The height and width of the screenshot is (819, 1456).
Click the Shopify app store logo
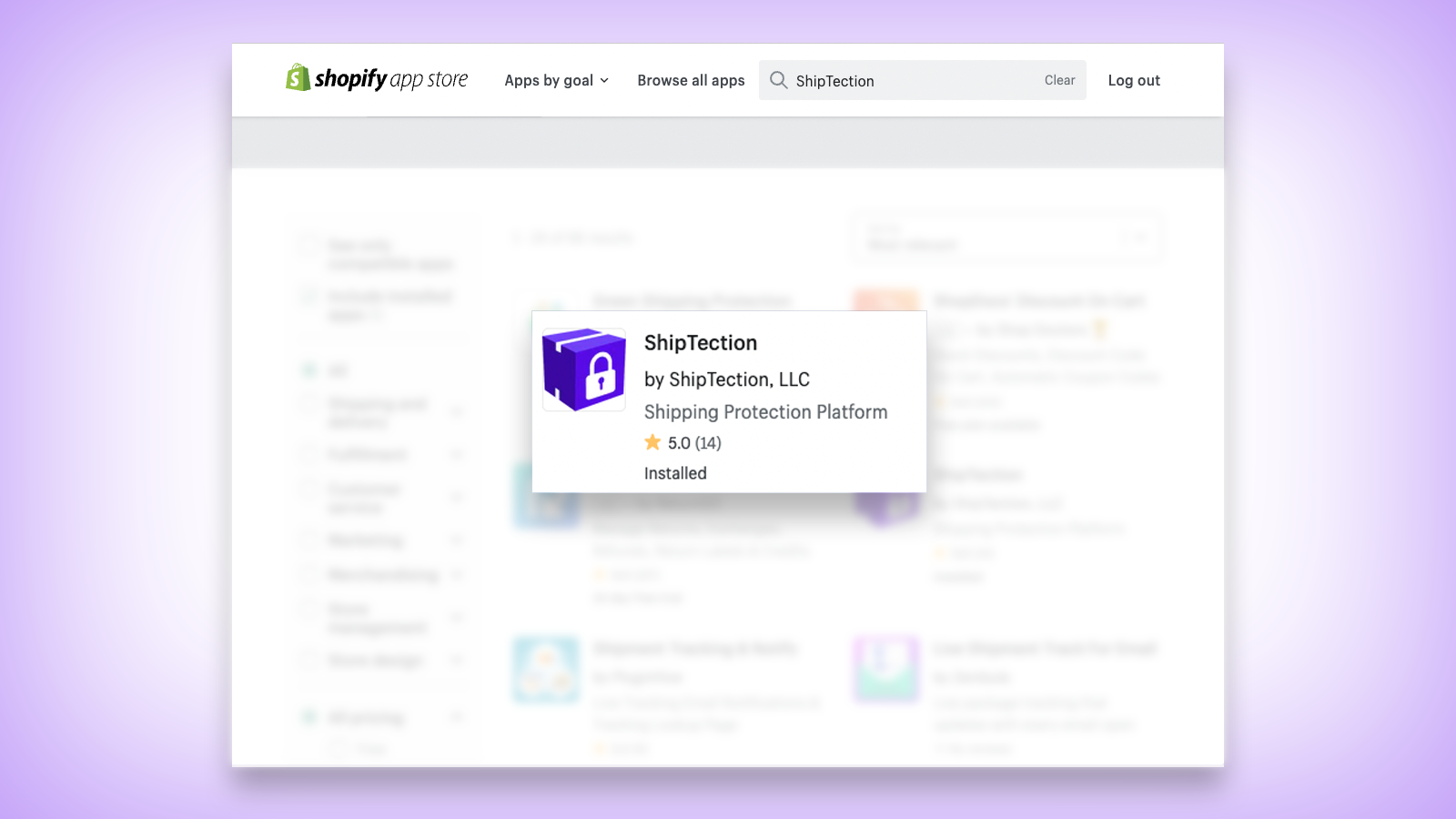(x=377, y=79)
